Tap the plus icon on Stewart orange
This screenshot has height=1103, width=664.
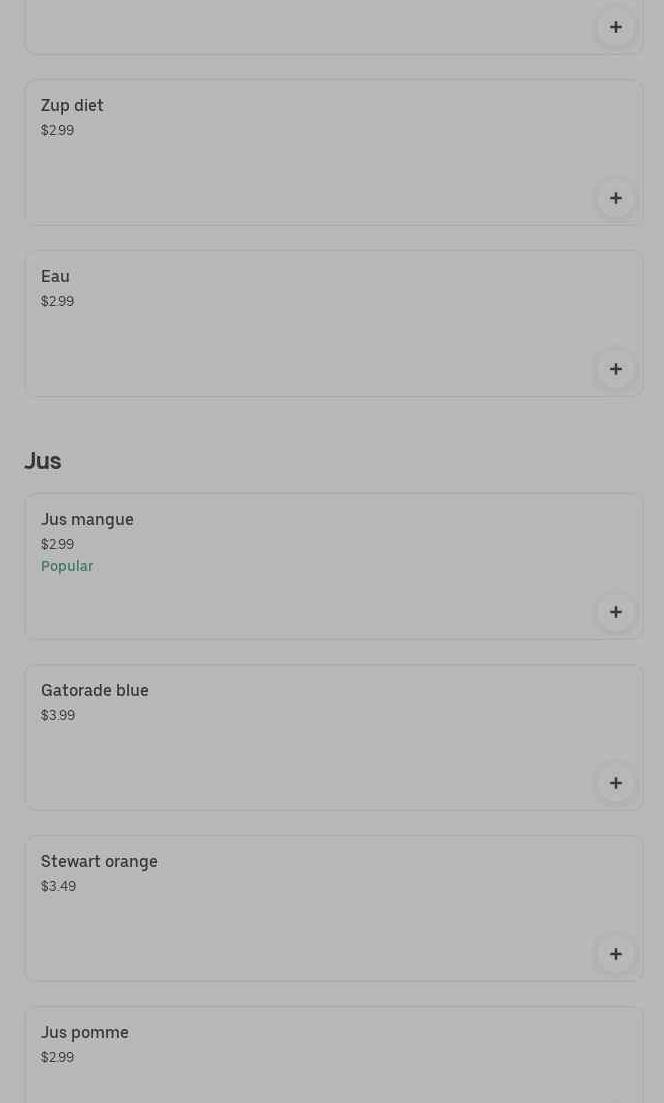pos(615,954)
